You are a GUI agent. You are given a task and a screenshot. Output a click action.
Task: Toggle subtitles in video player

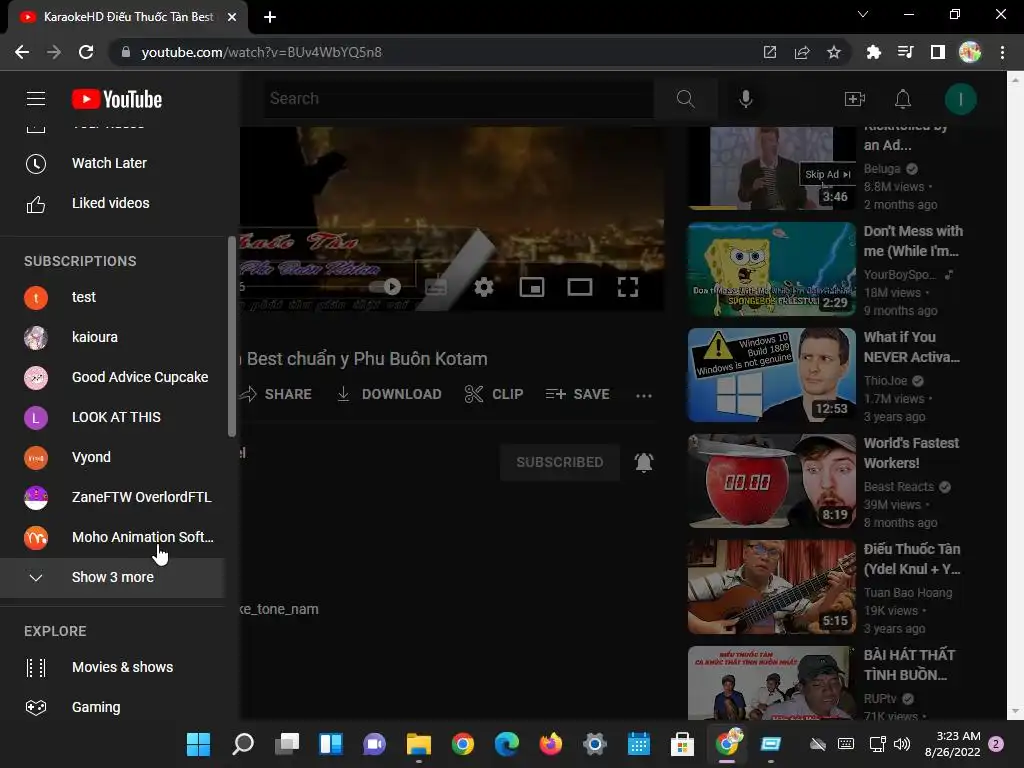coord(436,287)
